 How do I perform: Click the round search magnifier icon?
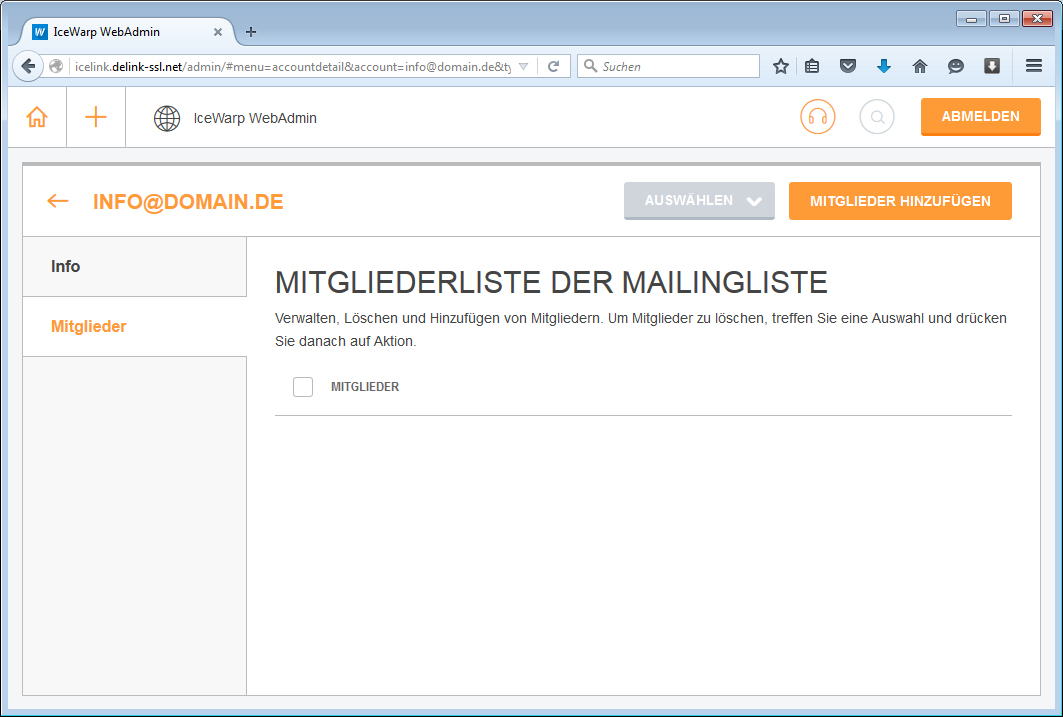877,117
